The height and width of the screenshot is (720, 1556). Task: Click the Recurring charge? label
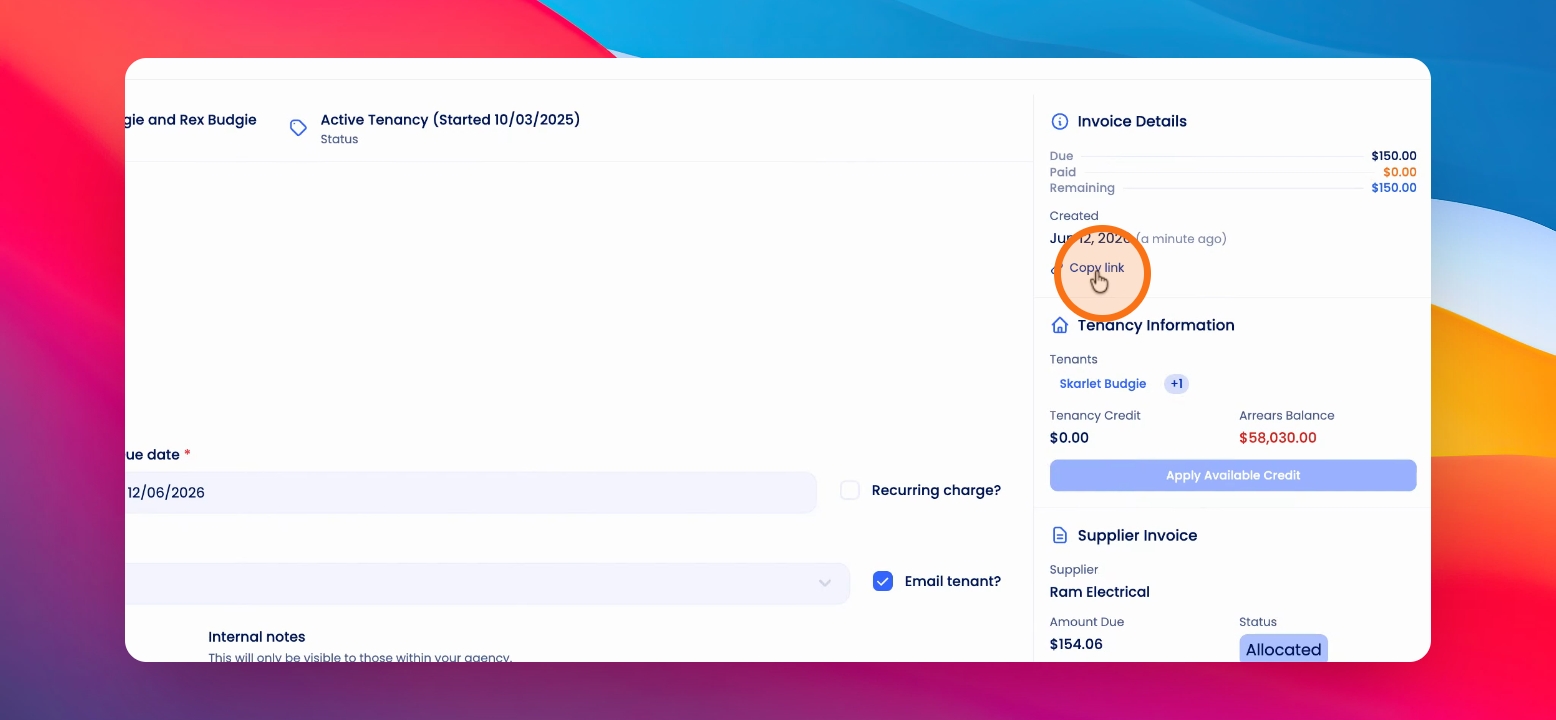tap(936, 490)
